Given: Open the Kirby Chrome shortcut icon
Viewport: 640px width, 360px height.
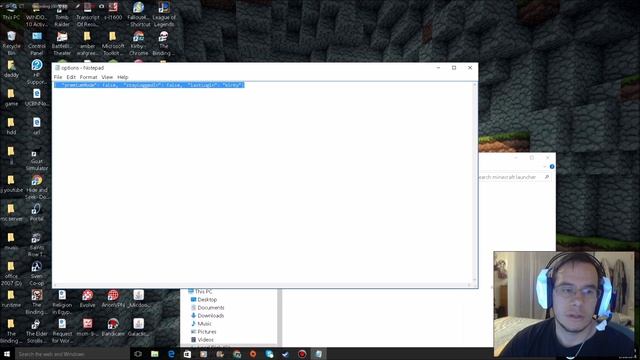Looking at the screenshot, I should pyautogui.click(x=138, y=43).
